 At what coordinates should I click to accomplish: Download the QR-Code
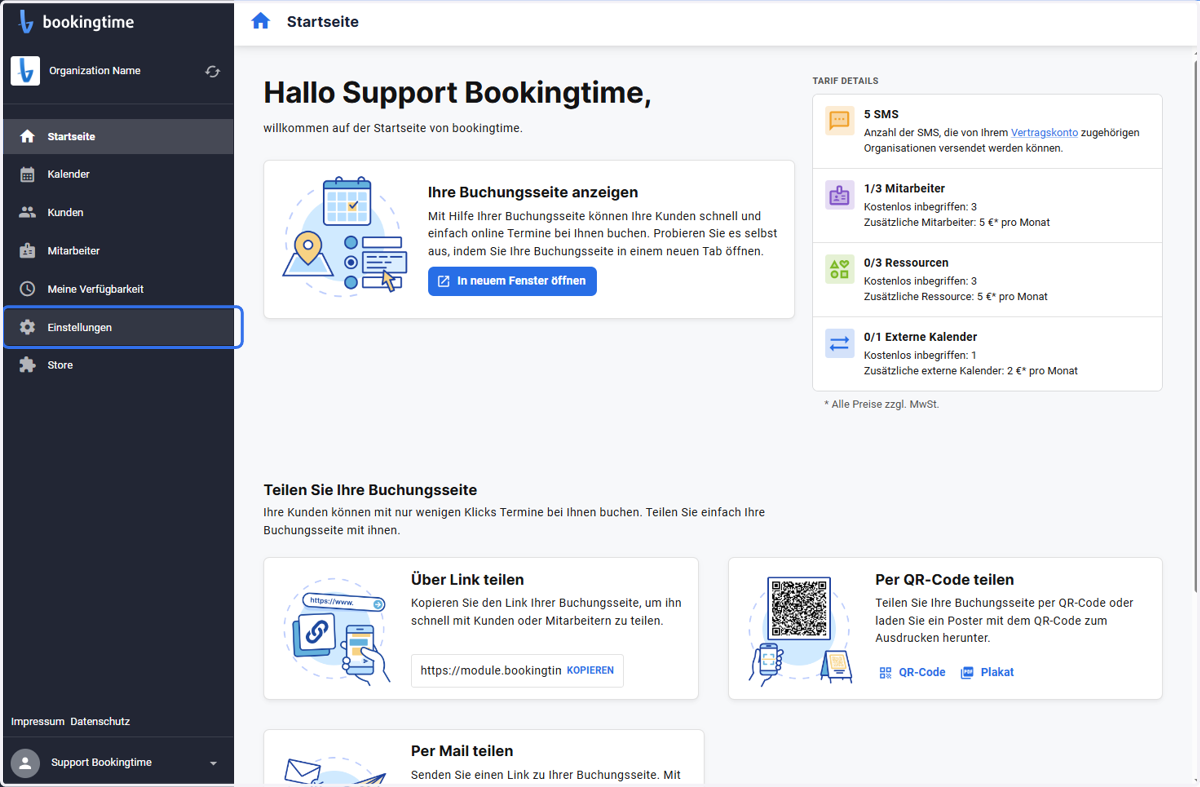912,672
